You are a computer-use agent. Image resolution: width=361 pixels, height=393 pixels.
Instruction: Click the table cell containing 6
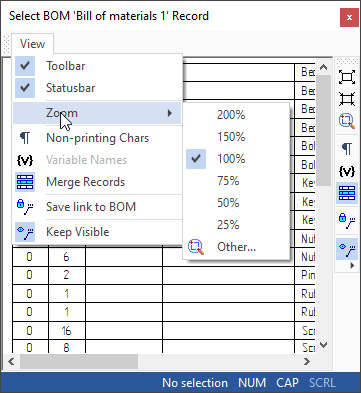(67, 257)
